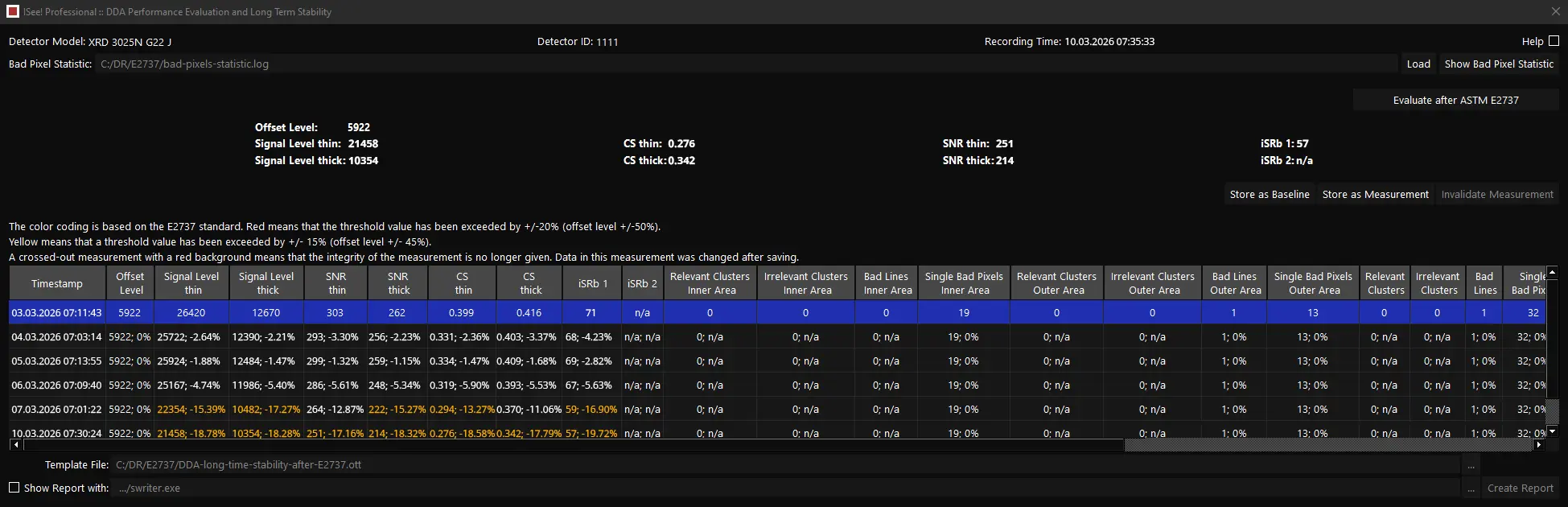Click Show Bad Pixel Statistic button
The width and height of the screenshot is (1568, 507).
point(1498,64)
